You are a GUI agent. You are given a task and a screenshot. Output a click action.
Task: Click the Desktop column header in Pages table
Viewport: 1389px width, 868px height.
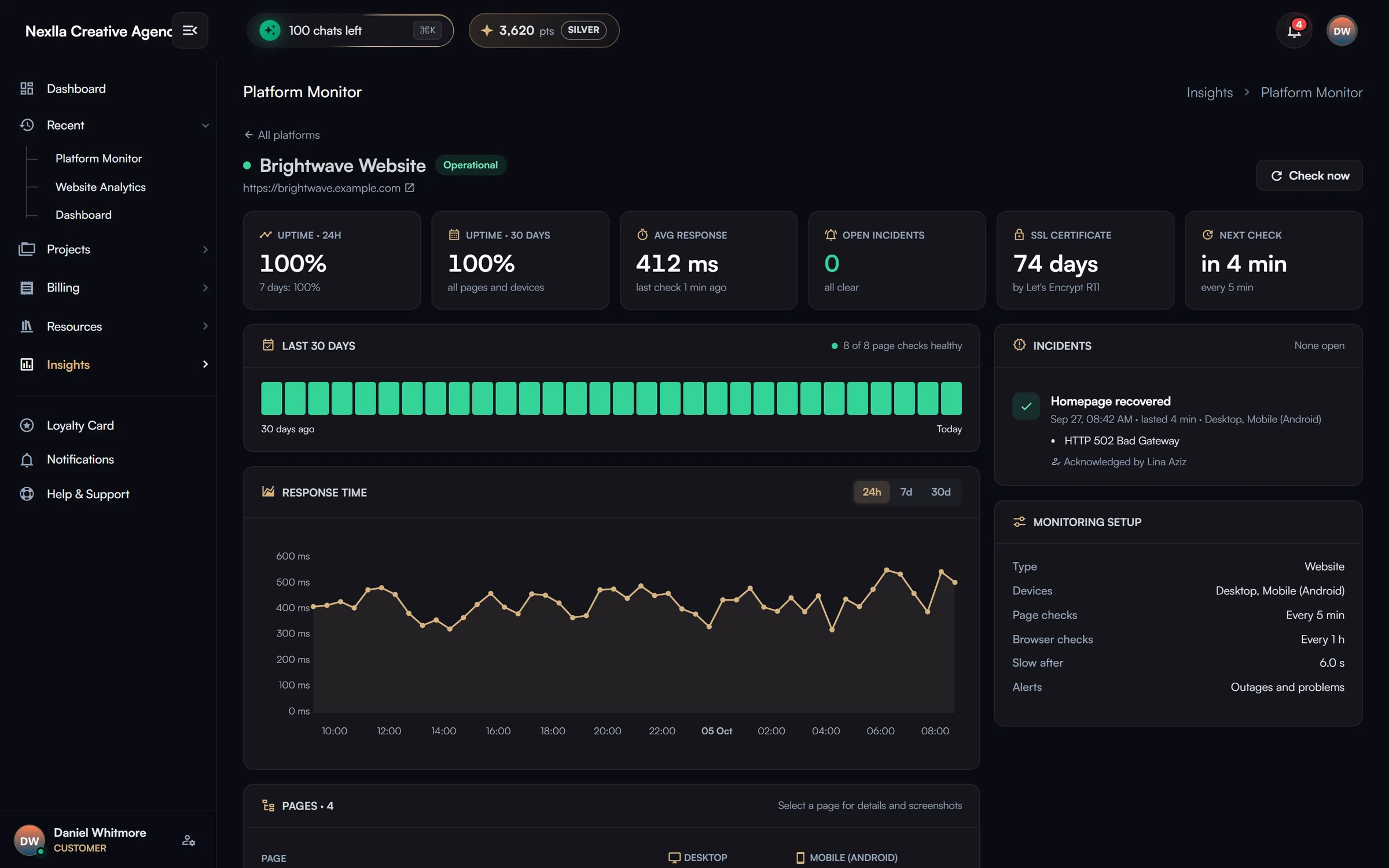[x=698, y=858]
